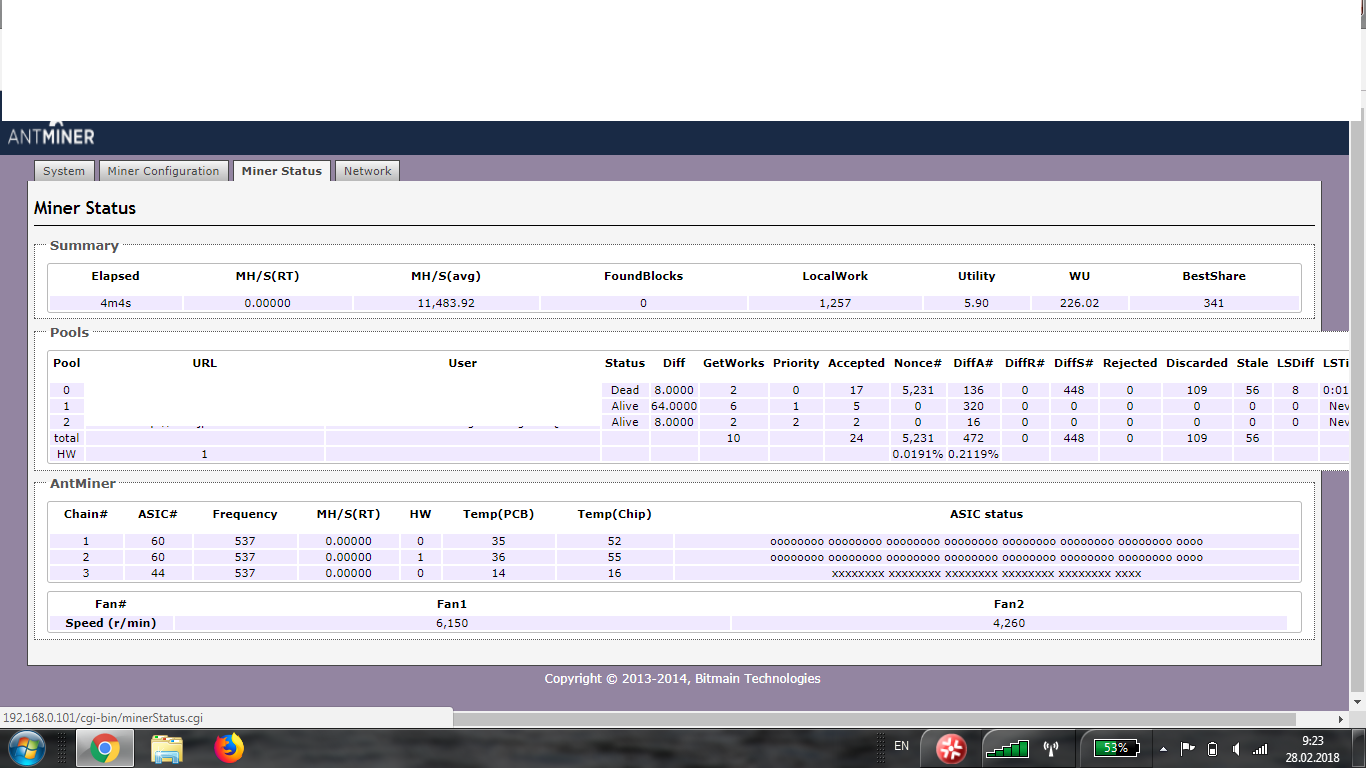Open Google Chrome from taskbar
This screenshot has height=768, width=1366.
[105, 748]
